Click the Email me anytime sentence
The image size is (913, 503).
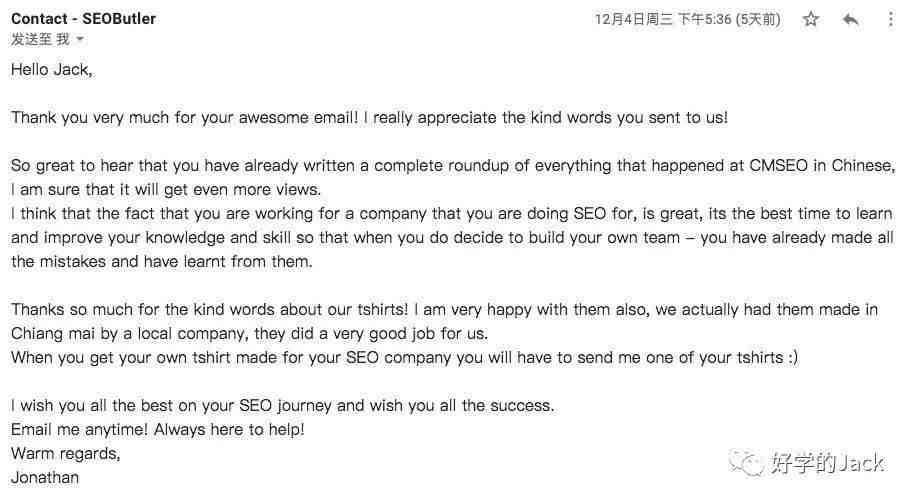[x=157, y=429]
